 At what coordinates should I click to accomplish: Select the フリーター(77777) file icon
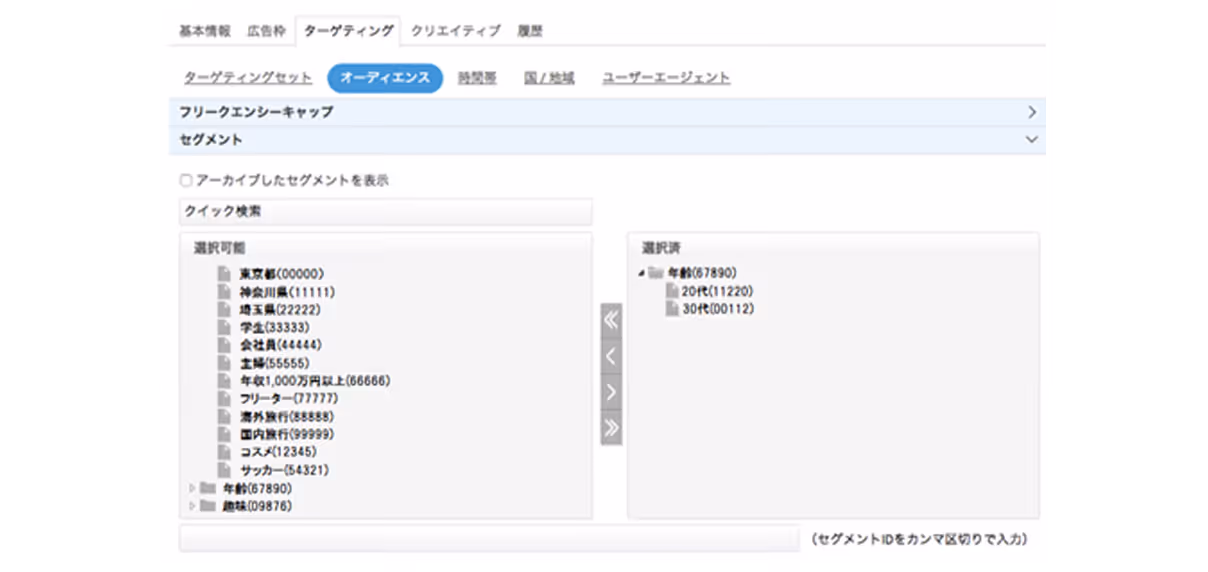click(x=225, y=399)
